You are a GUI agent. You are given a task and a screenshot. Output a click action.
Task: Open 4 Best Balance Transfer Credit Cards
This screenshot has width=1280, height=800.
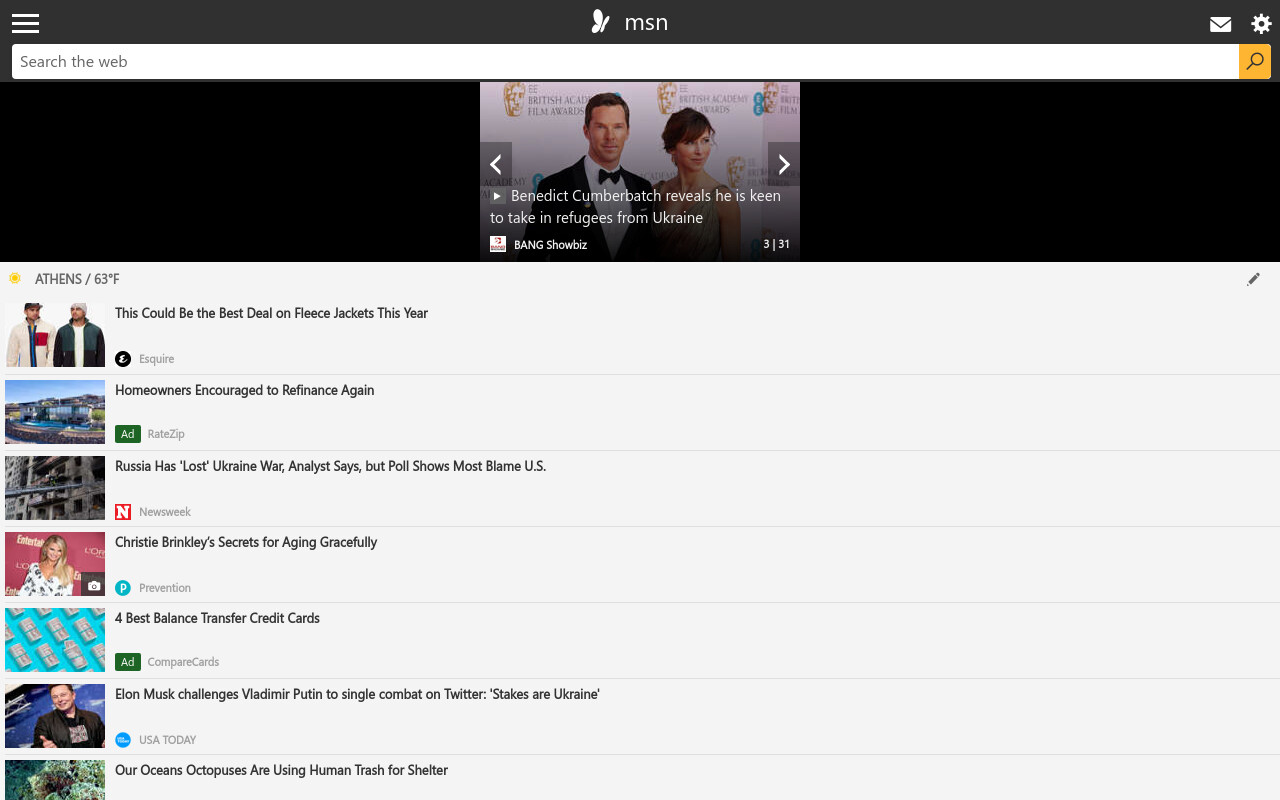coord(217,618)
